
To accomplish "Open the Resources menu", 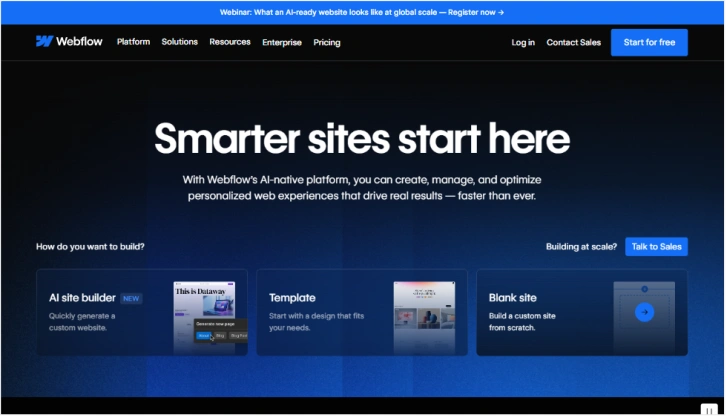I will 230,42.
